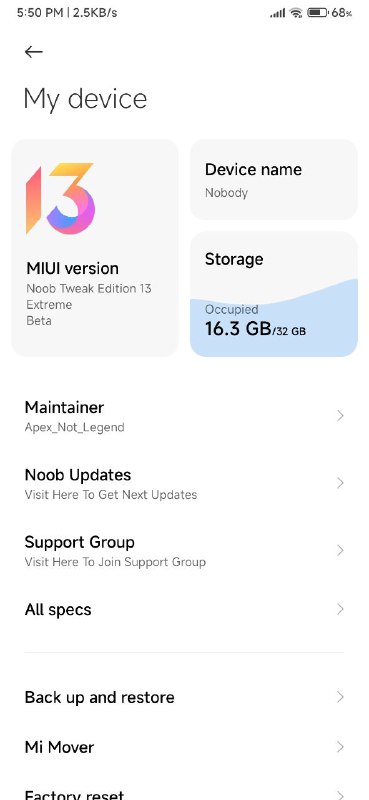Open the Storage usage card
Viewport: 369px width, 800px height.
[x=274, y=294]
